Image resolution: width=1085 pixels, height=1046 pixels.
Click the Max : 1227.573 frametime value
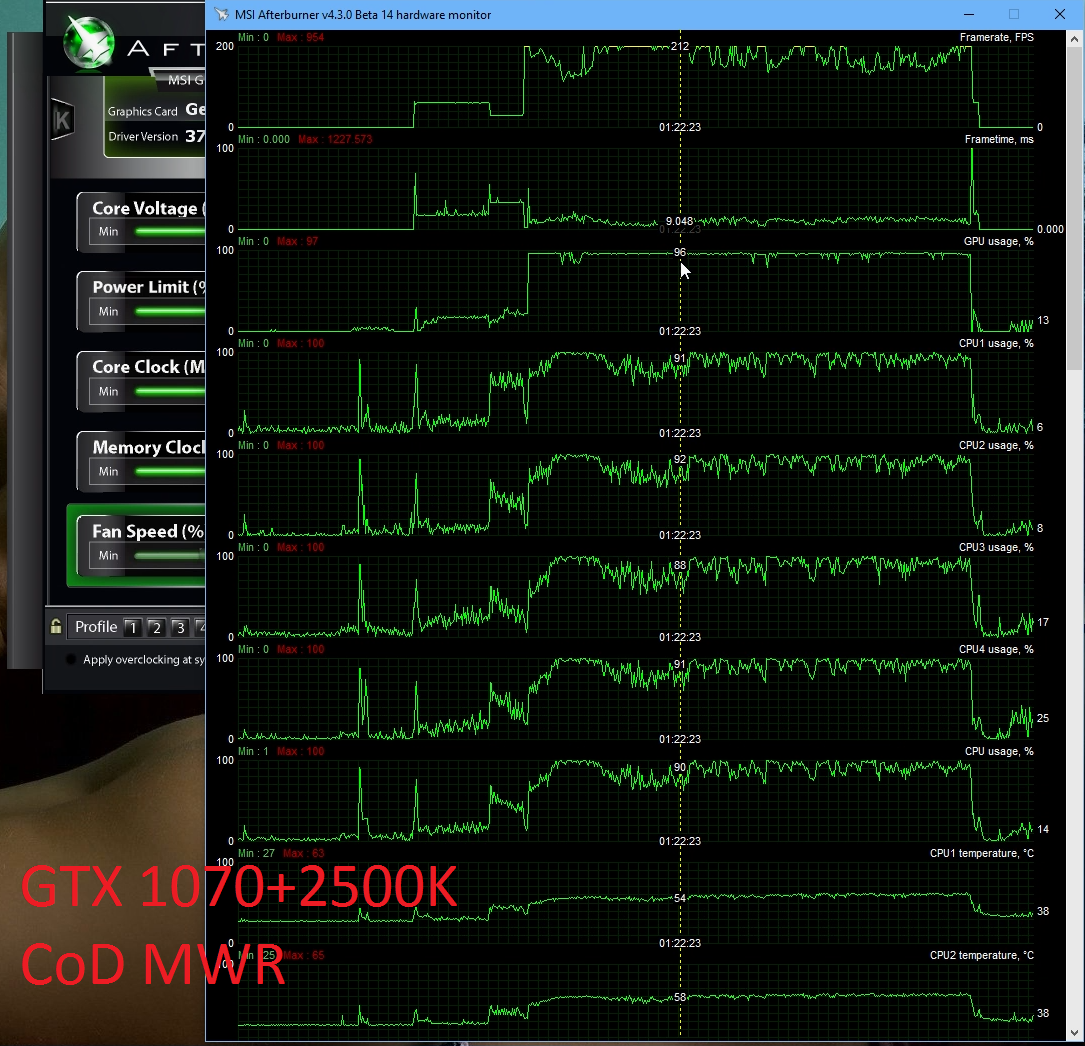[335, 140]
